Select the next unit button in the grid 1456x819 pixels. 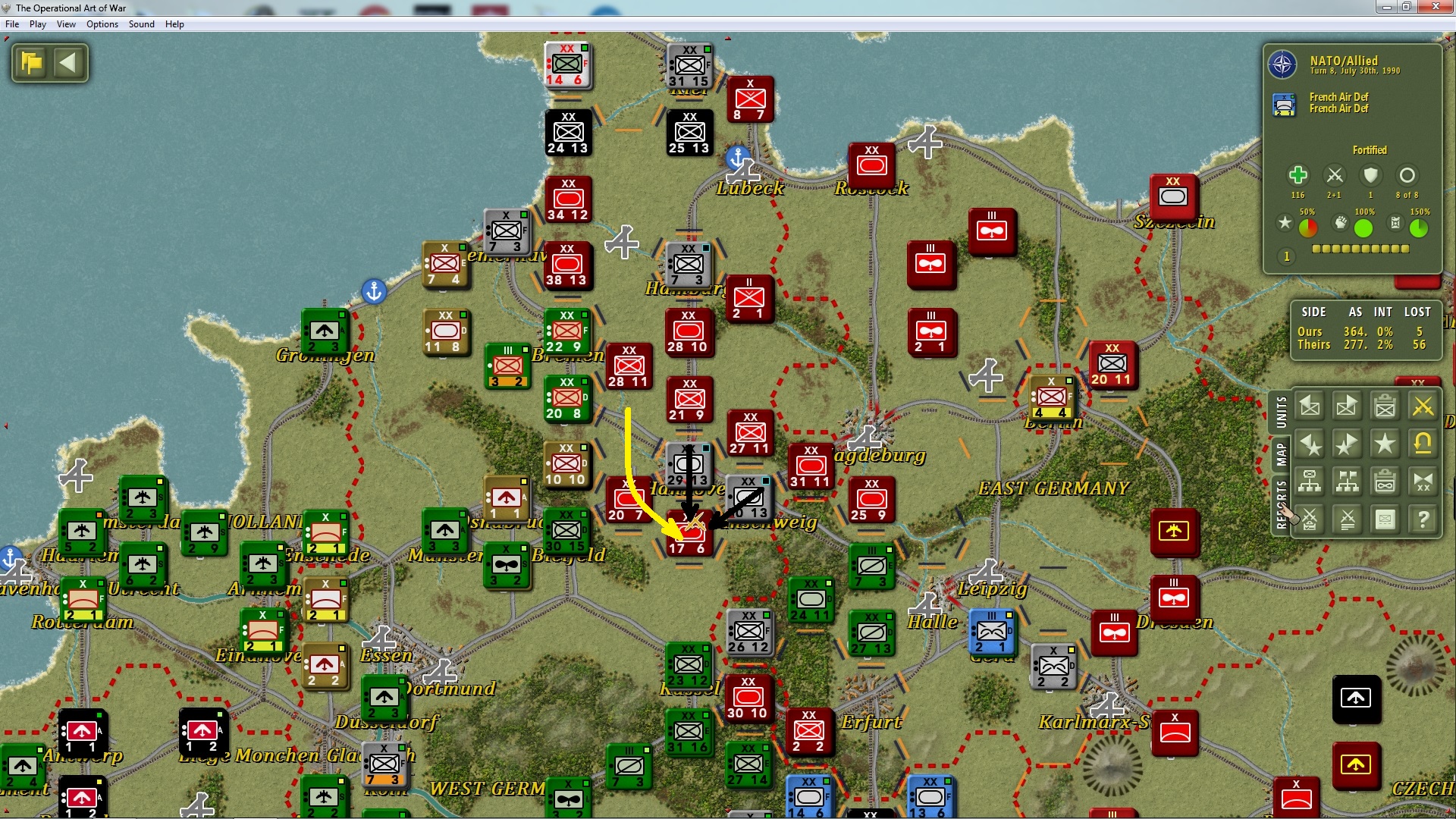[x=1348, y=406]
